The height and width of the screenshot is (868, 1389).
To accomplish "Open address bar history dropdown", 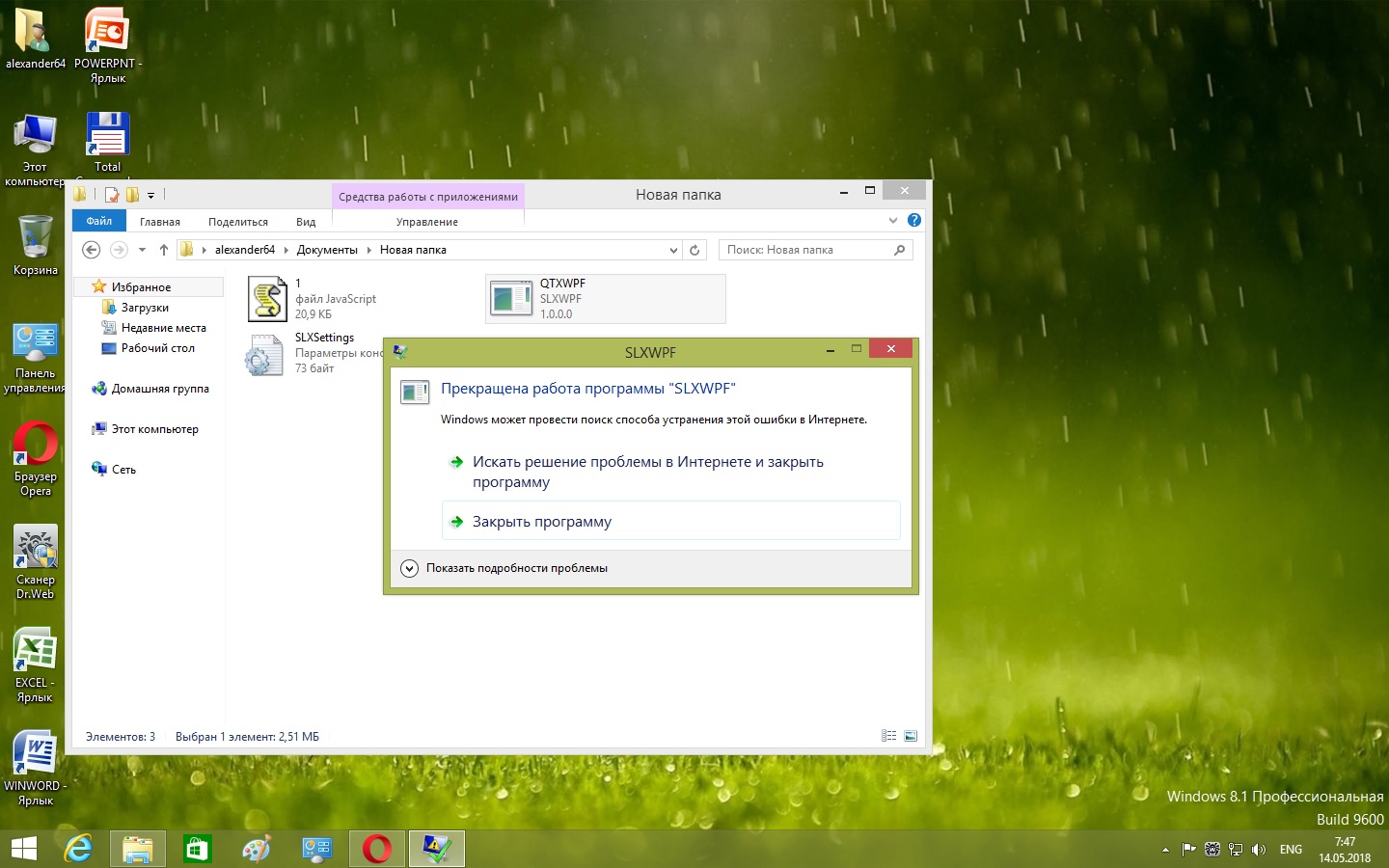I will 673,250.
